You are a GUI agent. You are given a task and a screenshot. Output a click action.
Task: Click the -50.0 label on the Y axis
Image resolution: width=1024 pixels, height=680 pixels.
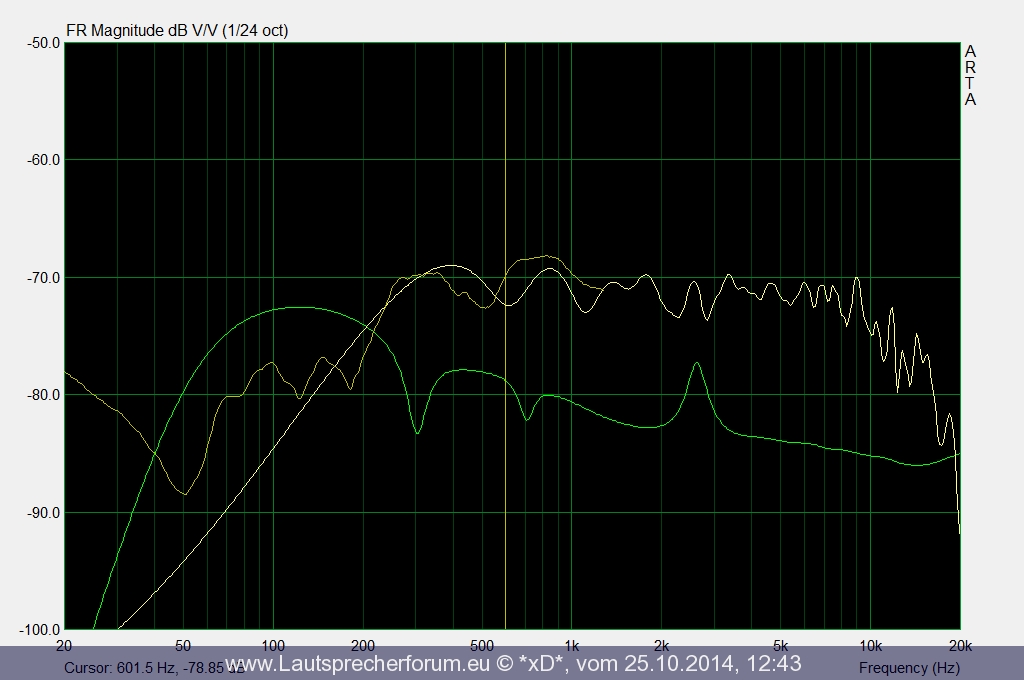point(43,43)
